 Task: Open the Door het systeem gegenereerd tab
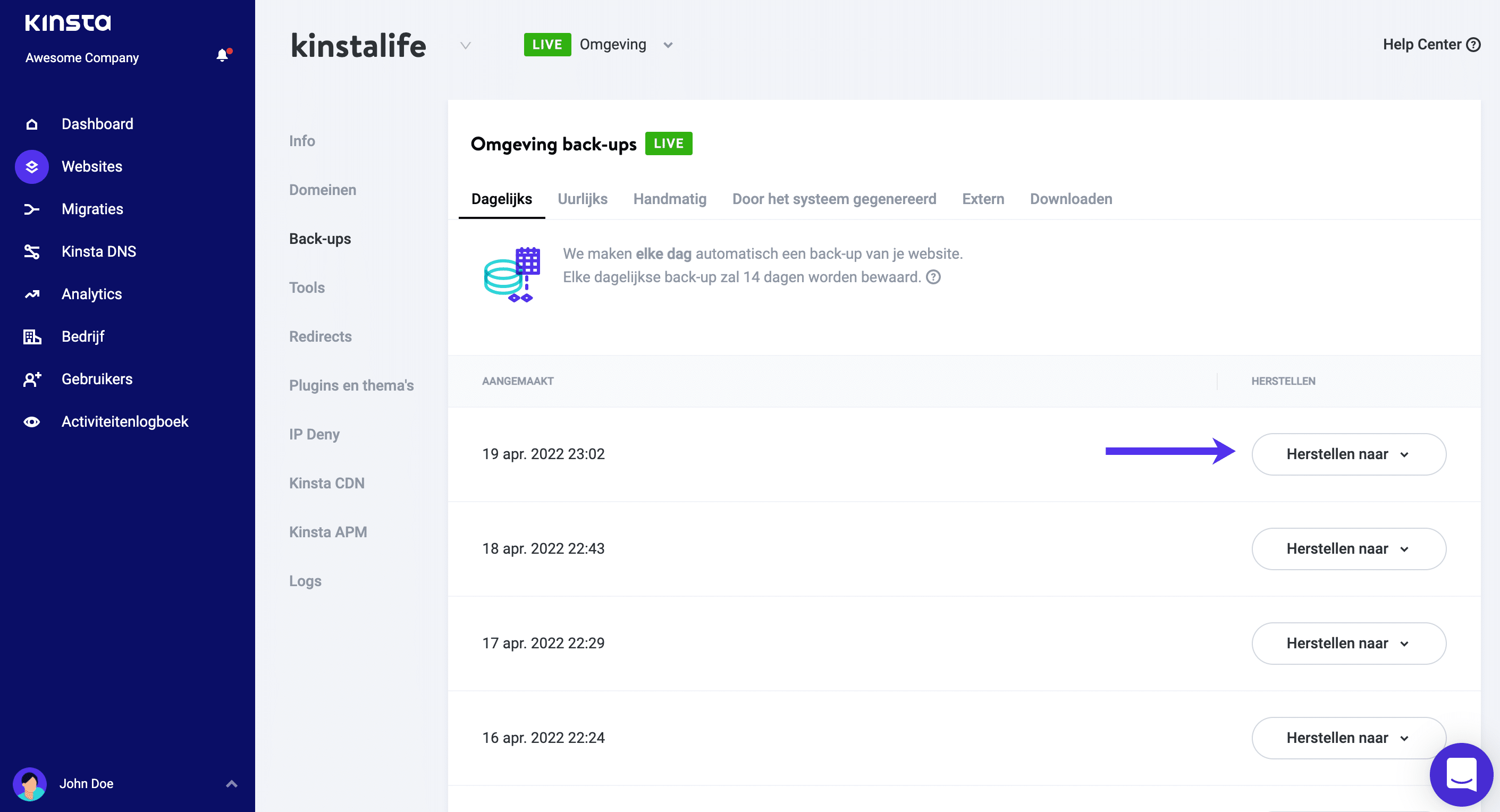834,199
